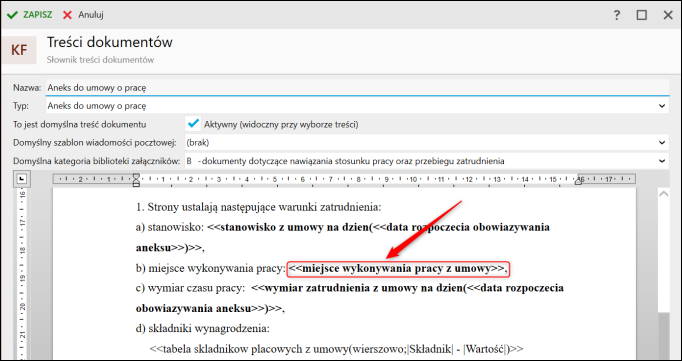Close the Treści dokumentów window
Image resolution: width=682 pixels, height=361 pixels.
[668, 15]
